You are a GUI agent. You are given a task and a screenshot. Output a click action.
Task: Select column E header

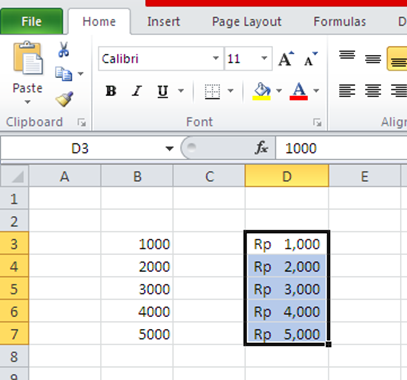(365, 176)
